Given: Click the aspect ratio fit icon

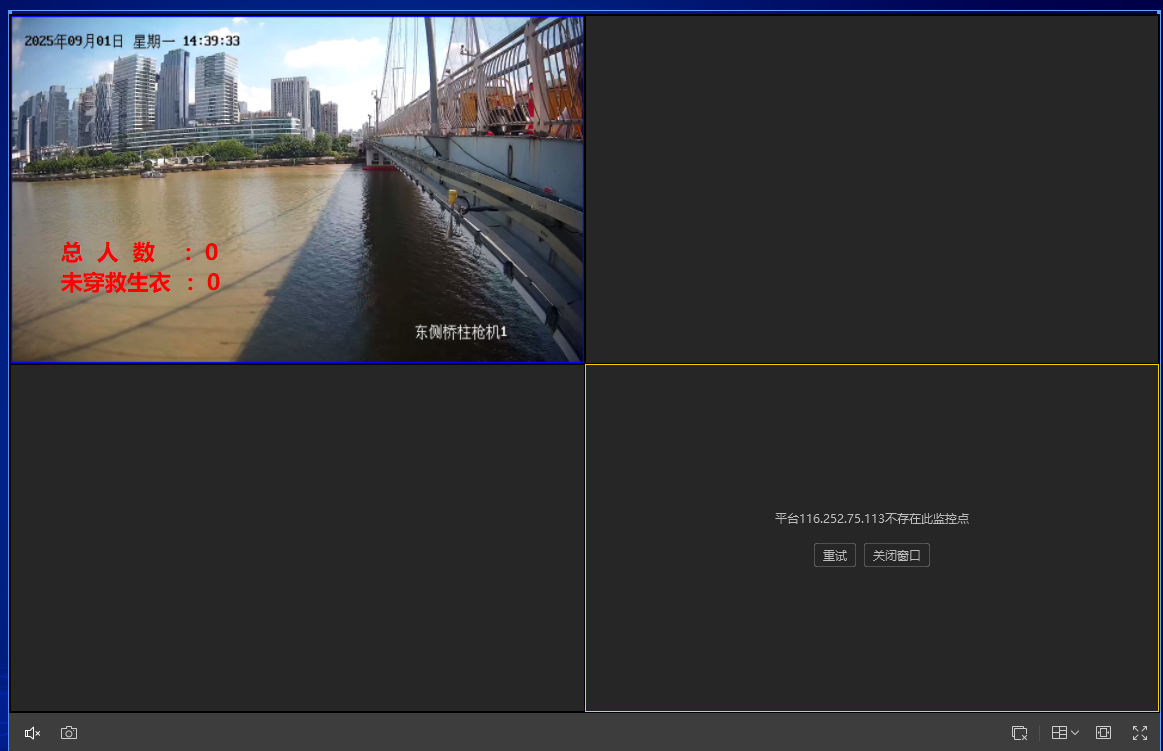Looking at the screenshot, I should tap(1104, 732).
